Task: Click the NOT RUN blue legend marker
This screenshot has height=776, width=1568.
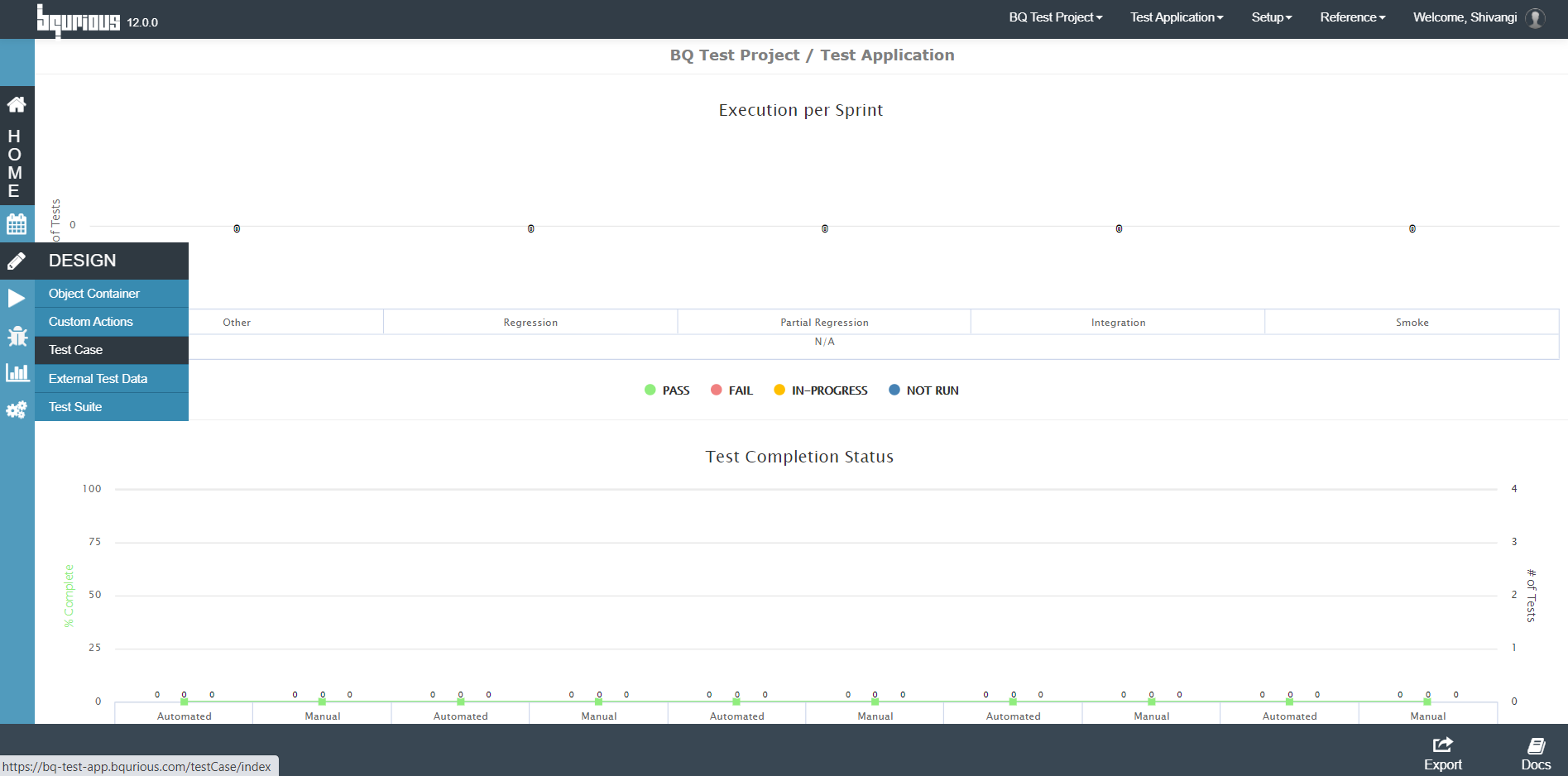Action: (894, 390)
